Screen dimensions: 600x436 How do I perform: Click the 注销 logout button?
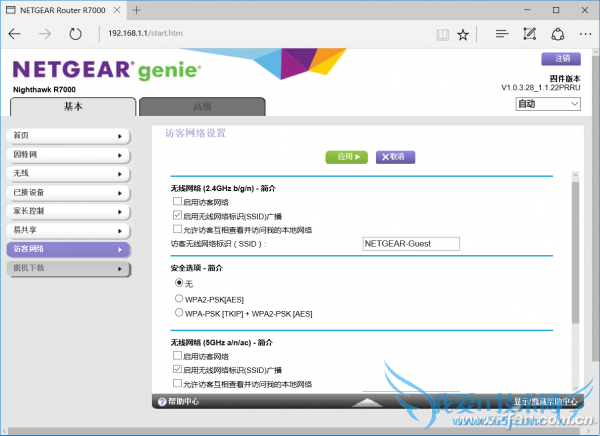pos(561,59)
